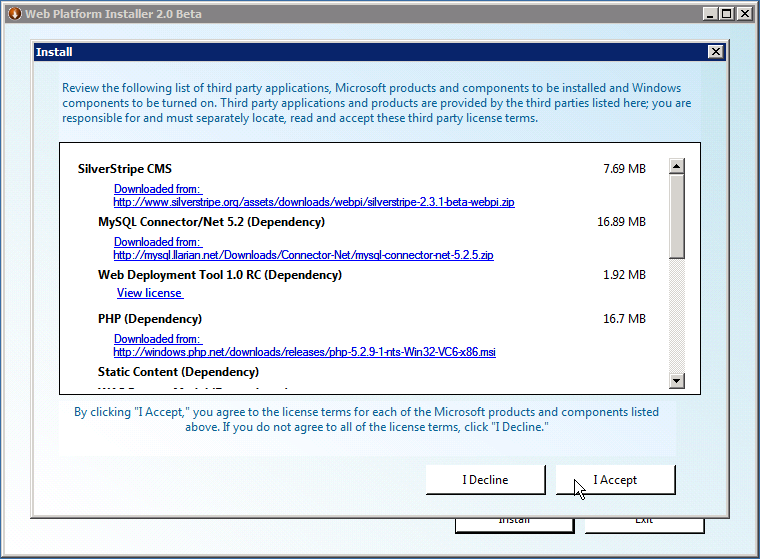The width and height of the screenshot is (760, 559).
Task: Open the mysql-connector-net-5.2.5.zip download link
Action: click(303, 255)
